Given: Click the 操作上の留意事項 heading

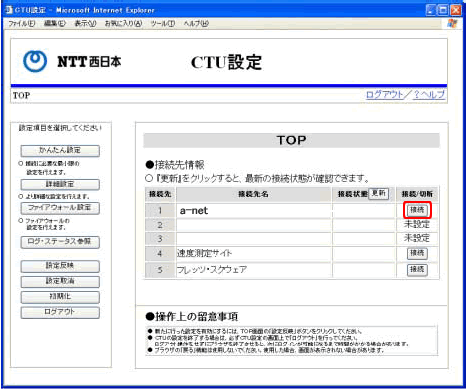Looking at the screenshot, I should (x=192, y=317).
